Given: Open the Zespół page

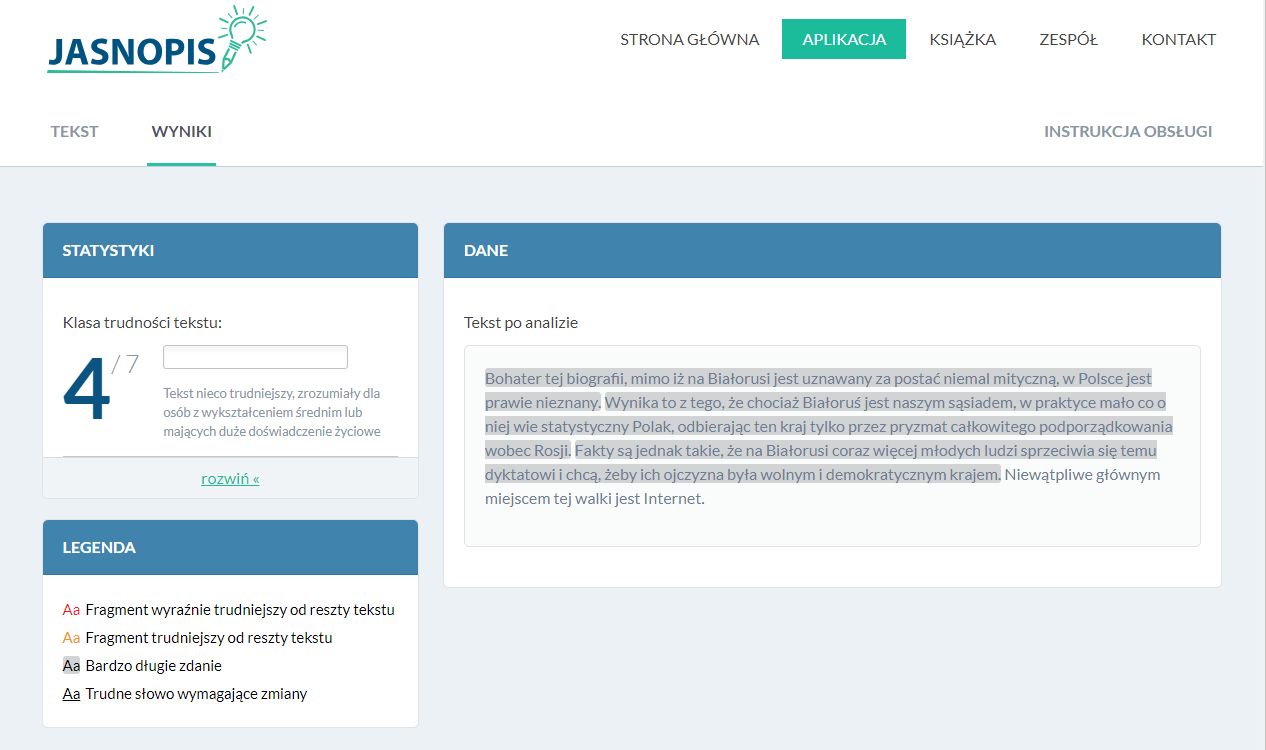Looking at the screenshot, I should pos(1069,40).
